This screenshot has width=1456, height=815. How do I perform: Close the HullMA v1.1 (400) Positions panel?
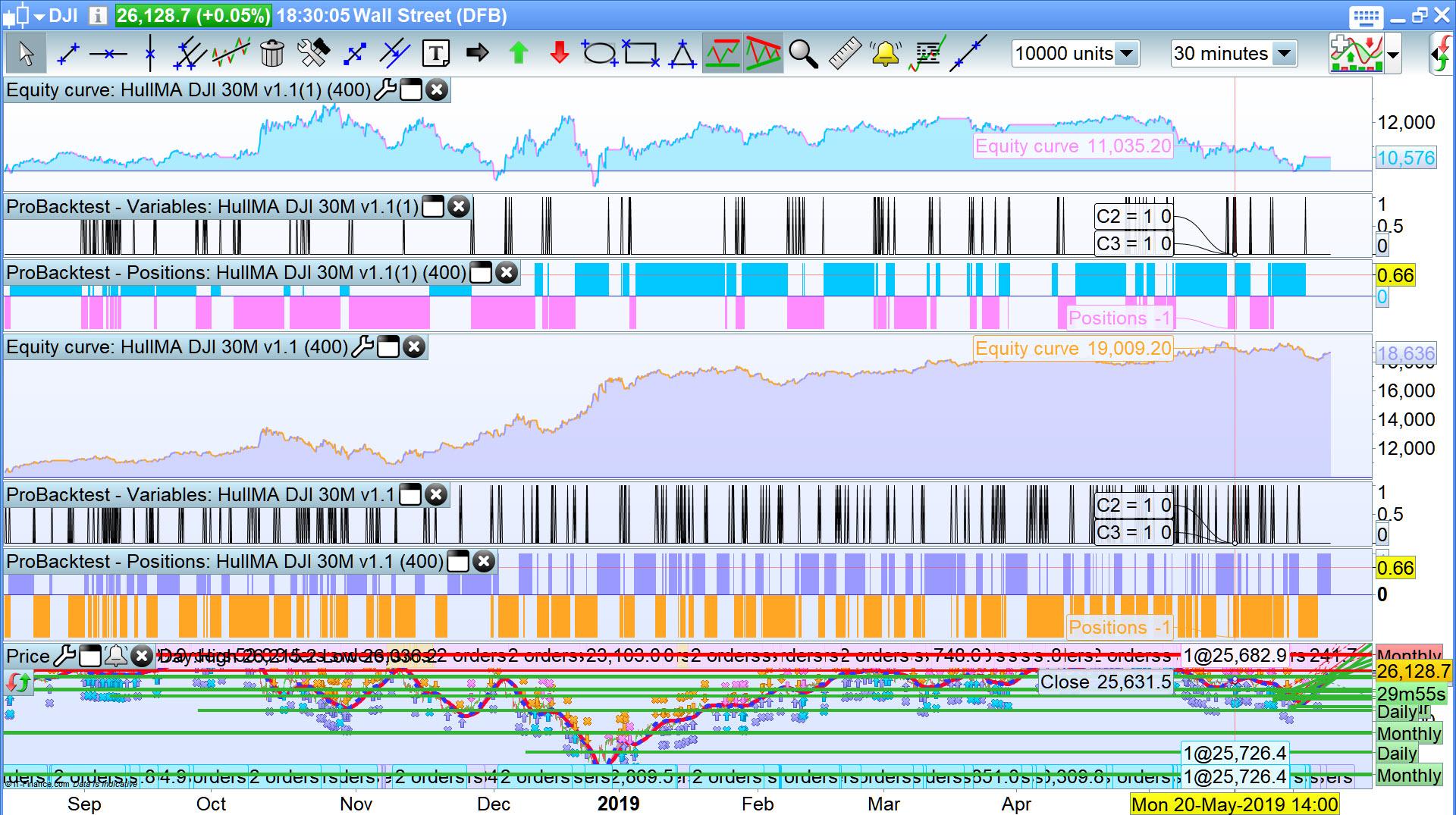484,562
